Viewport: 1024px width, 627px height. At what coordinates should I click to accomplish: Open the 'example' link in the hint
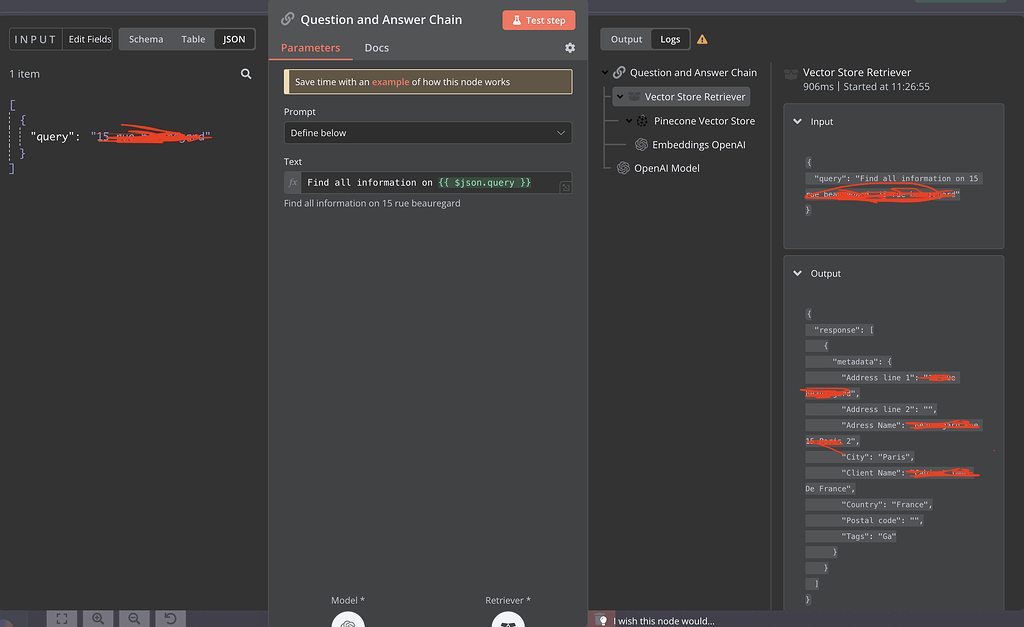pyautogui.click(x=390, y=82)
